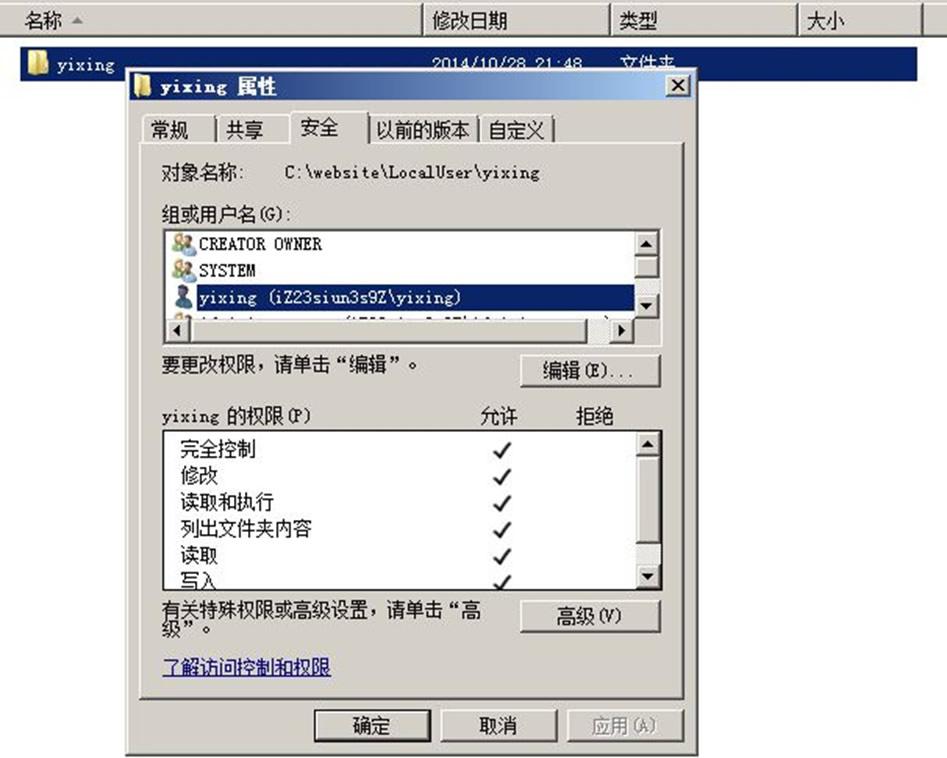Click the folder icon in dialog title bar
The image size is (947, 758).
coord(143,86)
